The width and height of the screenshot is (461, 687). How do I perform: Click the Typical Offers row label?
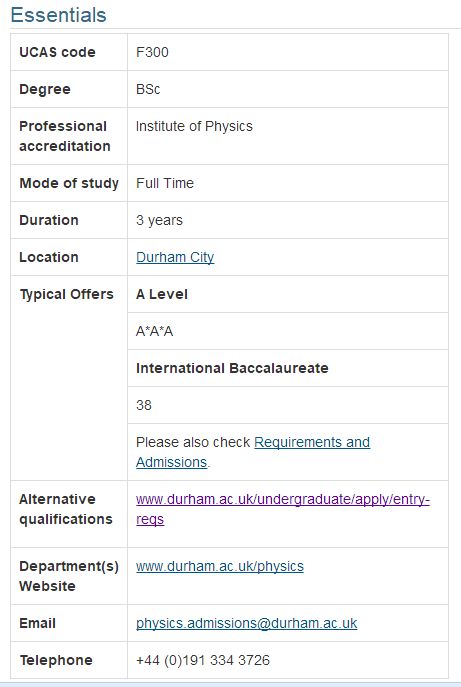pyautogui.click(x=67, y=294)
